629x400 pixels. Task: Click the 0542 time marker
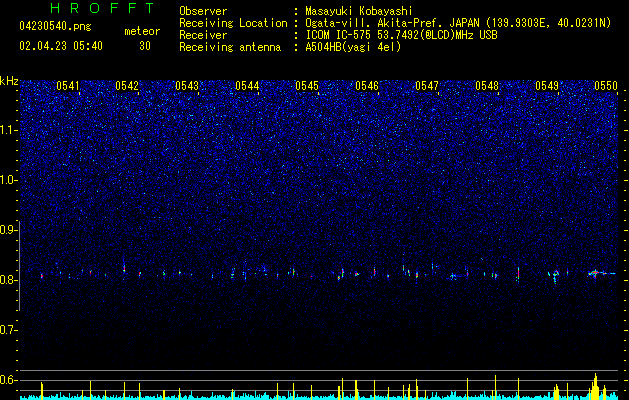[127, 86]
